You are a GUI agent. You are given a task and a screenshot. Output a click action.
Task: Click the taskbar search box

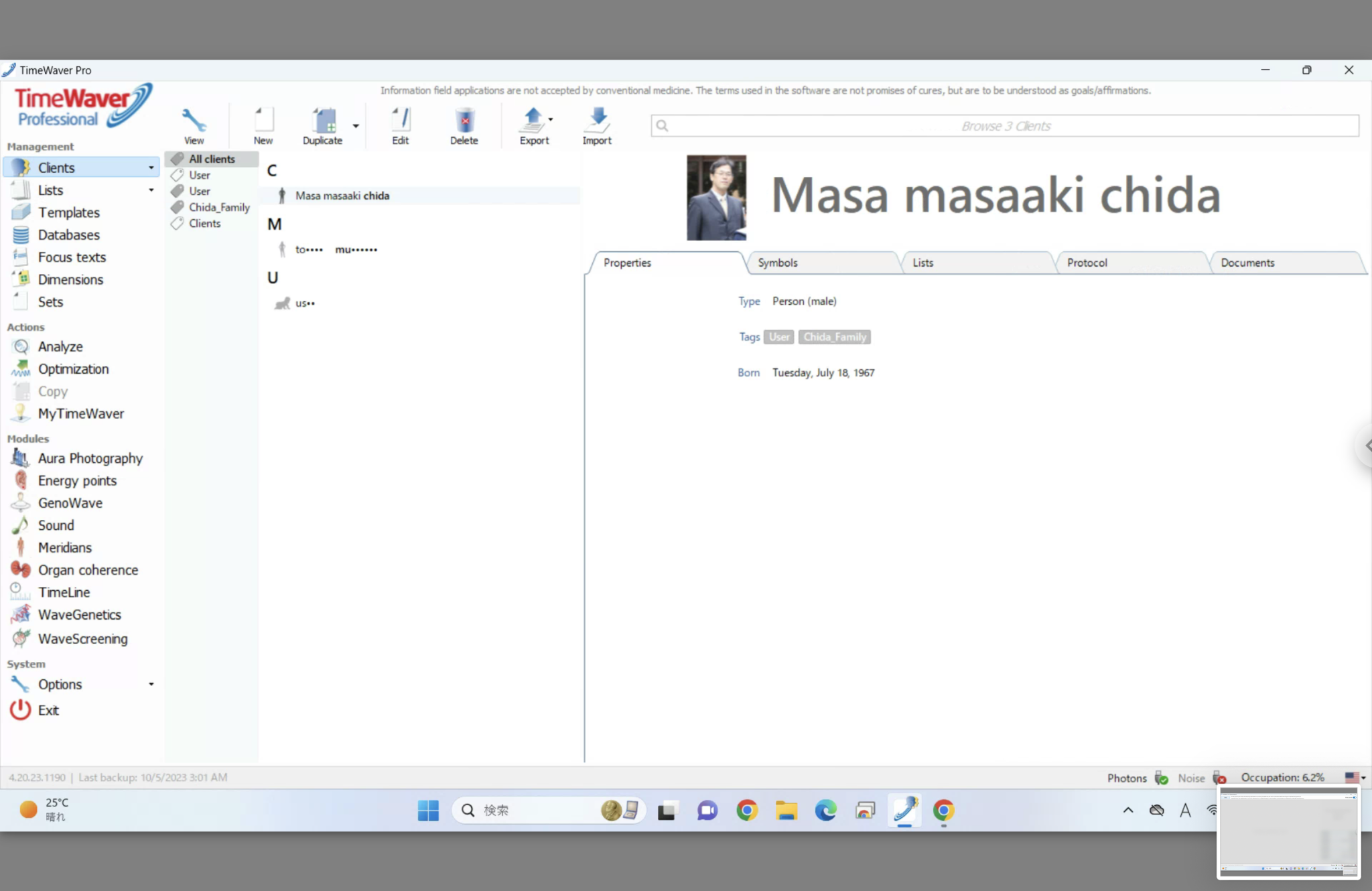pyautogui.click(x=549, y=811)
